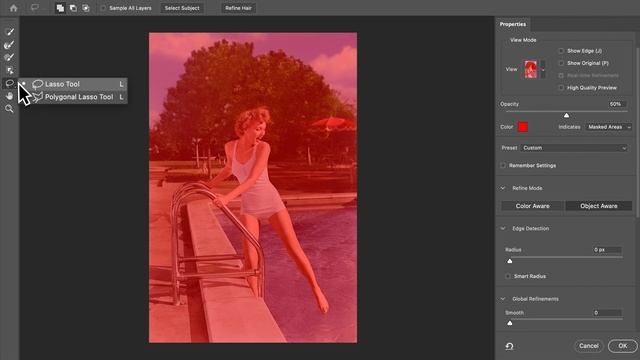Choose Object Aware refine mode
The width and height of the screenshot is (640, 360).
tap(599, 206)
